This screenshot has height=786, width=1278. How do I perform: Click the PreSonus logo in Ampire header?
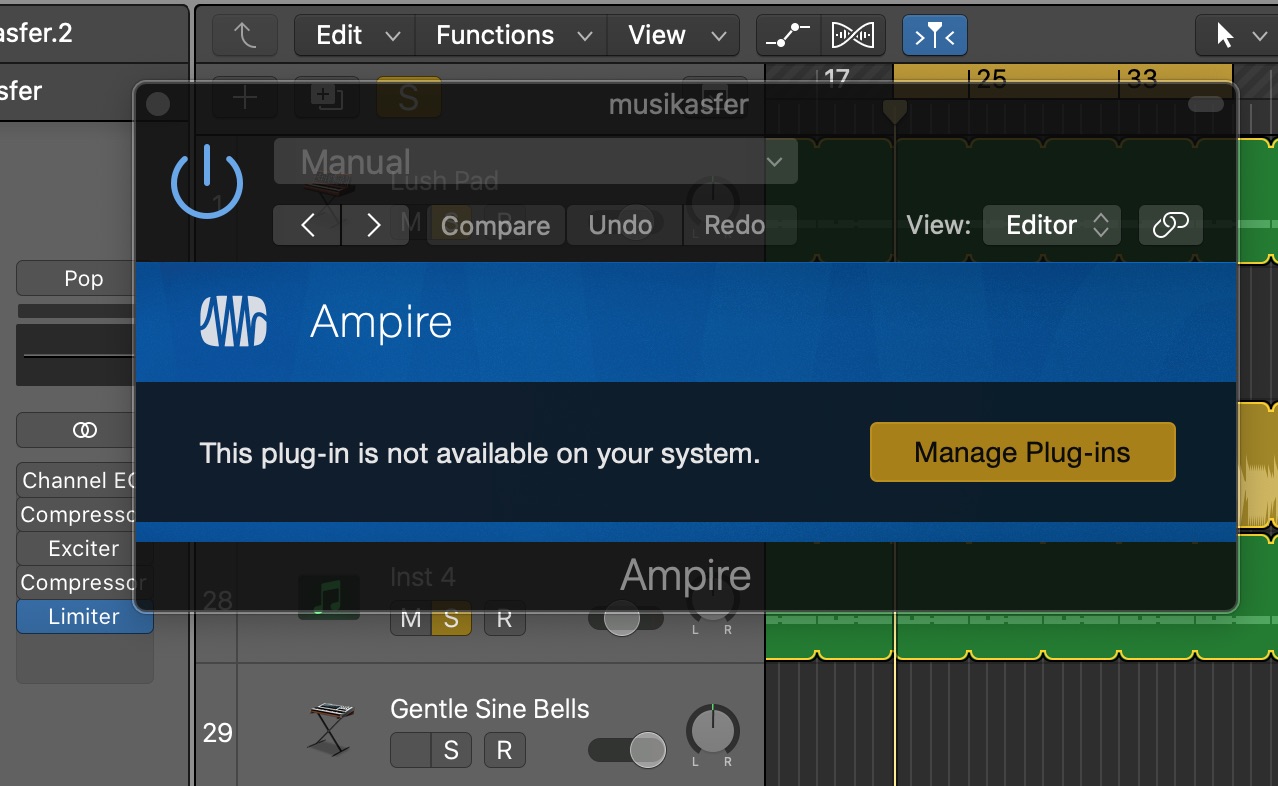click(233, 321)
